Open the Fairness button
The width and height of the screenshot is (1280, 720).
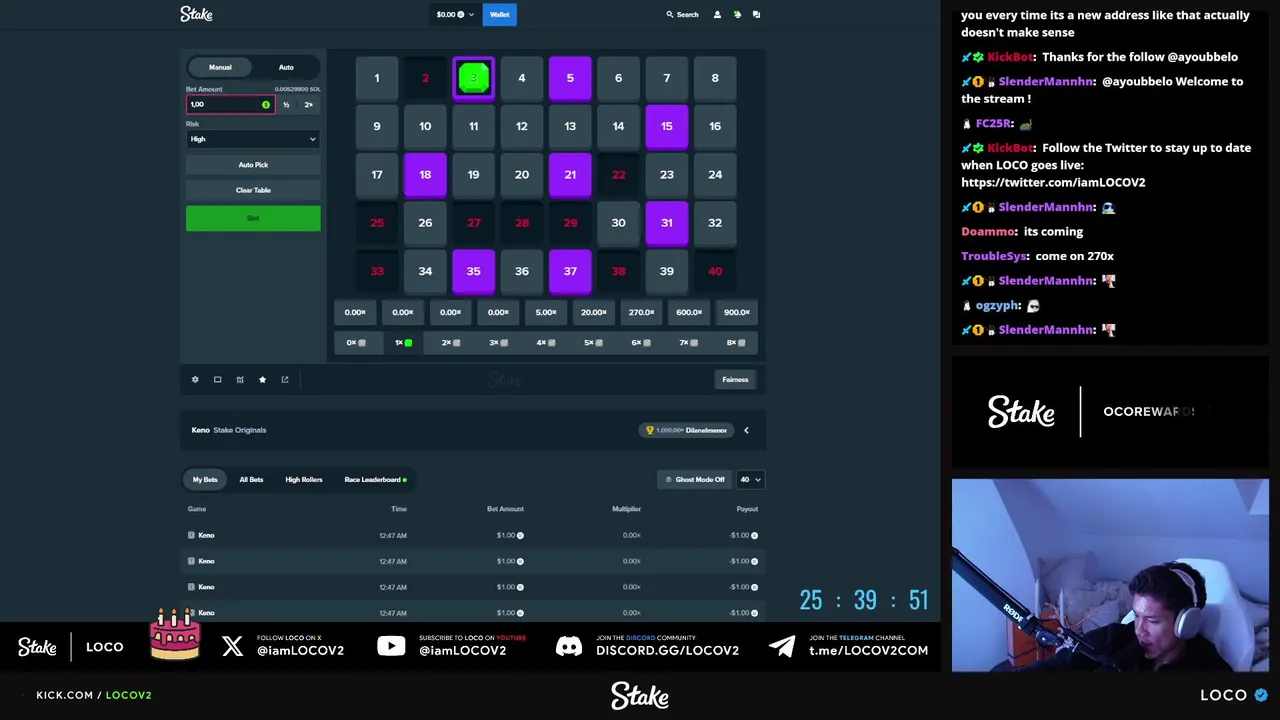point(735,380)
